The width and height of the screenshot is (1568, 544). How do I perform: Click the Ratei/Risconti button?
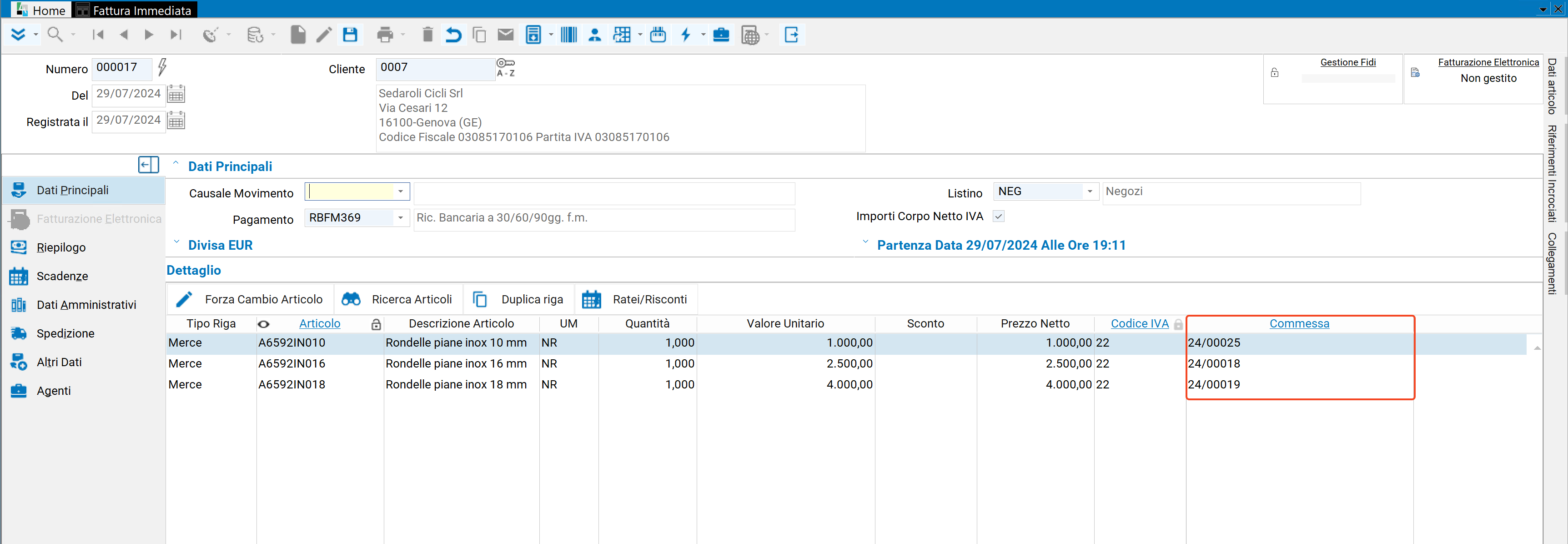[635, 299]
